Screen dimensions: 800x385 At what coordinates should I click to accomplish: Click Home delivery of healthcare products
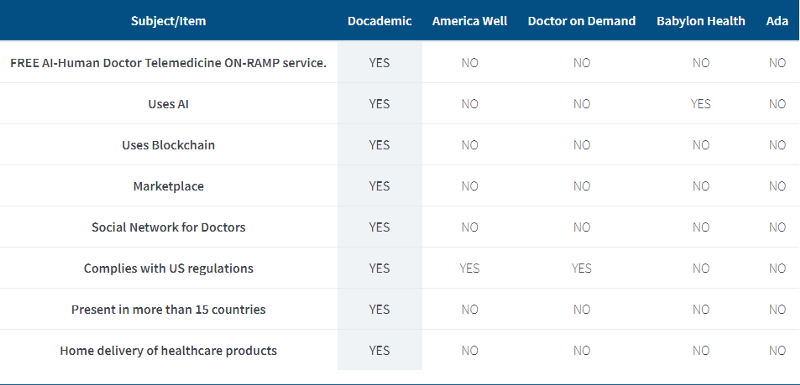pyautogui.click(x=168, y=351)
